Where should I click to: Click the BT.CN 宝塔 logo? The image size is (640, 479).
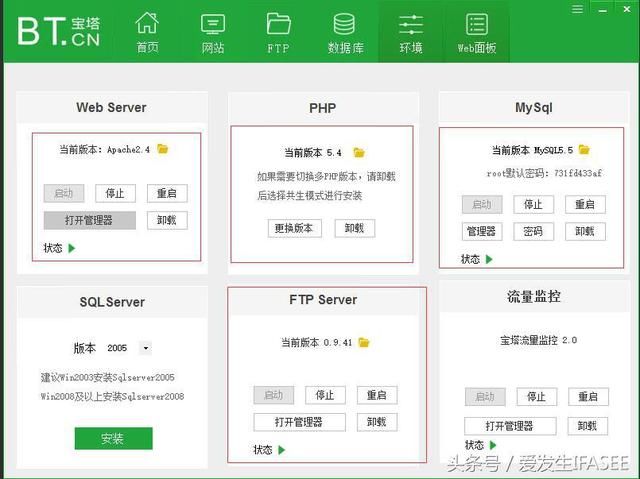point(59,31)
